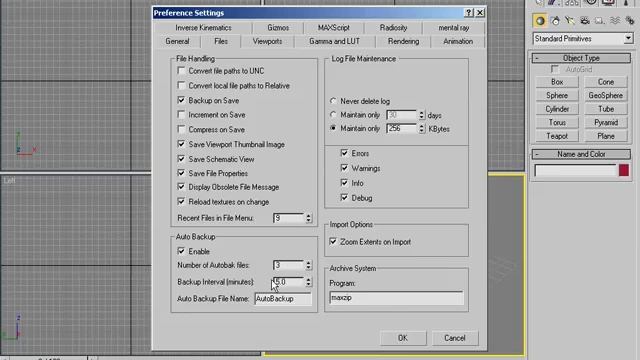Select the Shapes category icon
This screenshot has height=360, width=640.
click(x=555, y=21)
